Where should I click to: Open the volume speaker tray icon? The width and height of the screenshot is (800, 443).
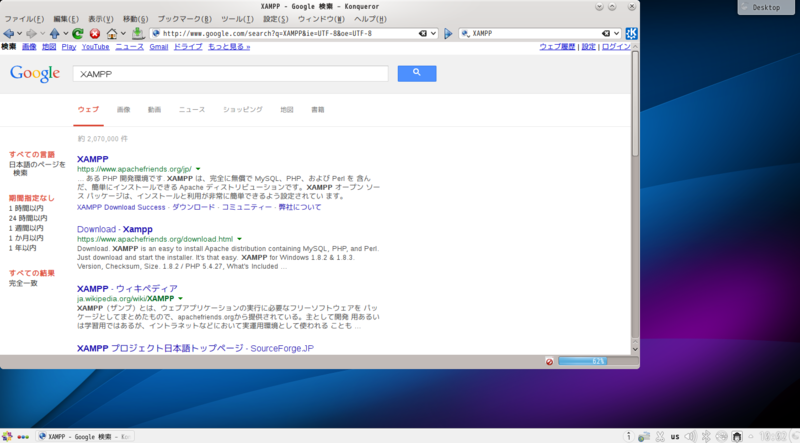690,436
